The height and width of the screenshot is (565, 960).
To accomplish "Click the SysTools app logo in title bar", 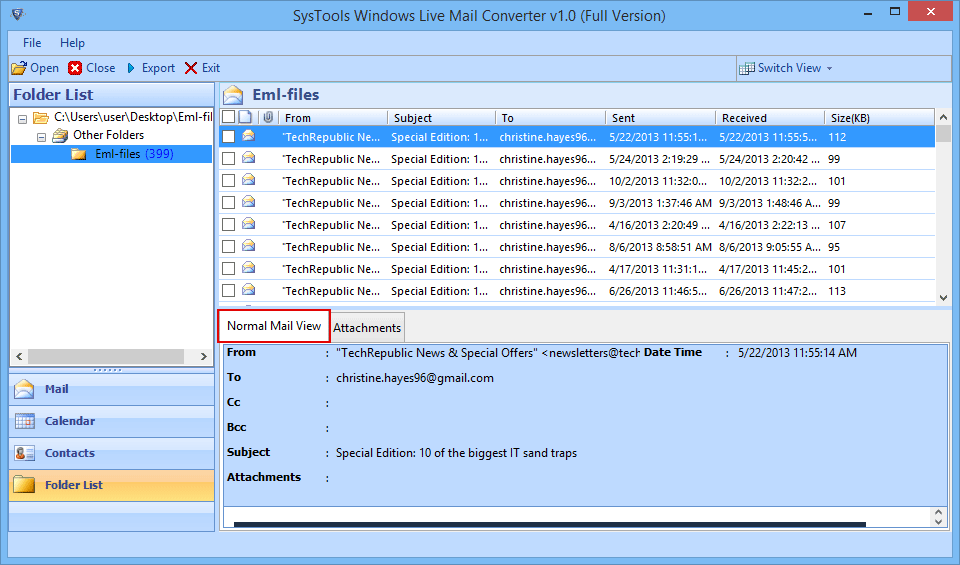I will coord(17,13).
